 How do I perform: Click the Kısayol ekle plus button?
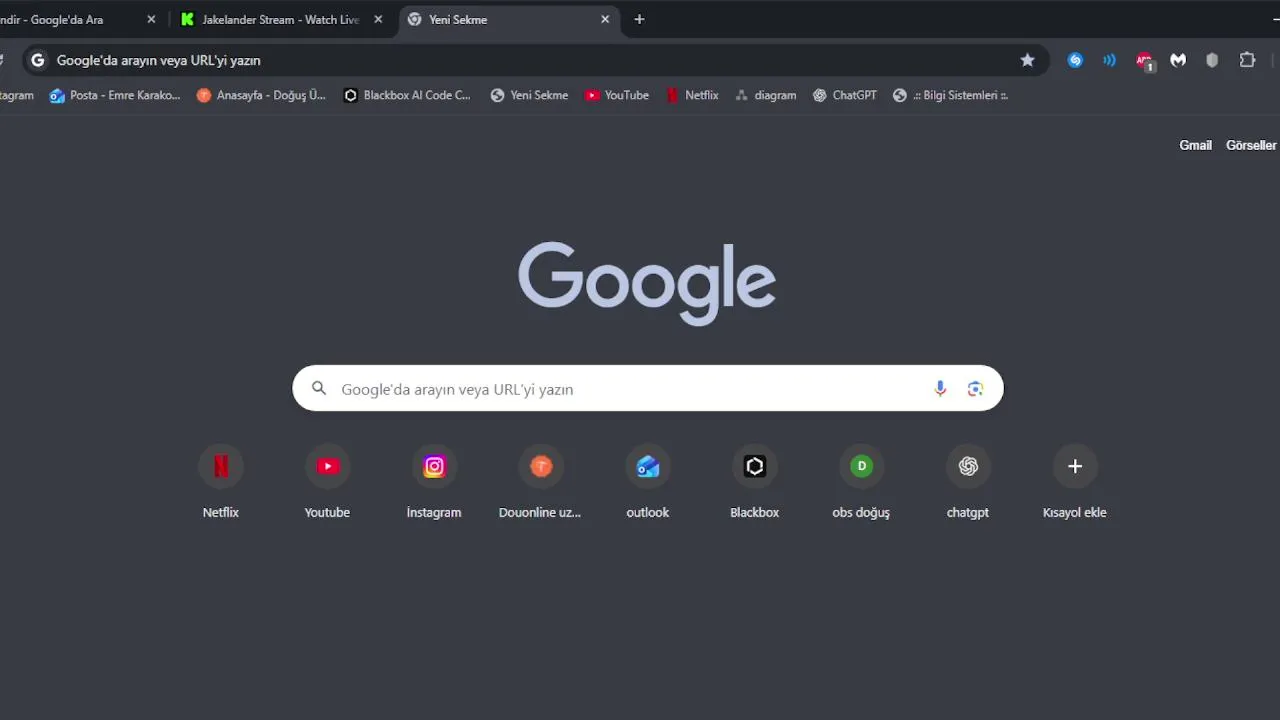pyautogui.click(x=1075, y=466)
